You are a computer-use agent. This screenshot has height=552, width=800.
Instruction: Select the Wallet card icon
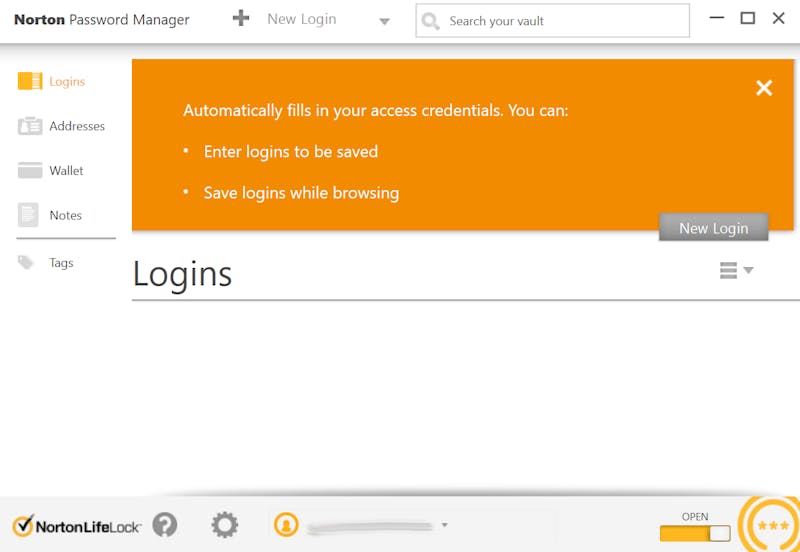(x=30, y=170)
